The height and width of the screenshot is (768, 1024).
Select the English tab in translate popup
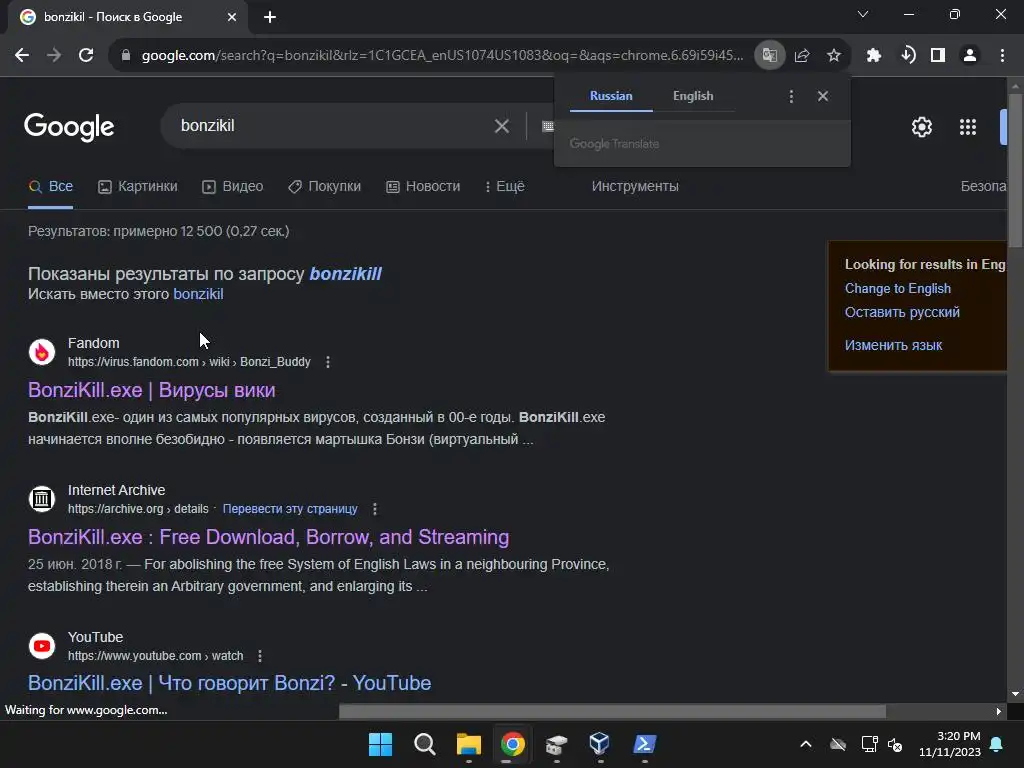[693, 96]
